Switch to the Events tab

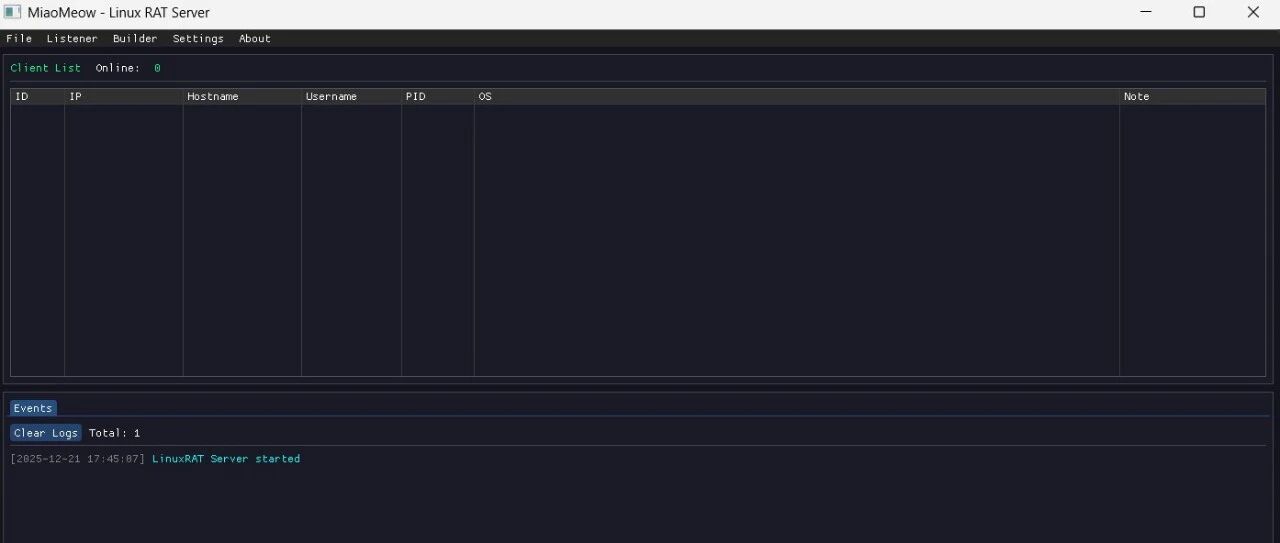pos(33,408)
